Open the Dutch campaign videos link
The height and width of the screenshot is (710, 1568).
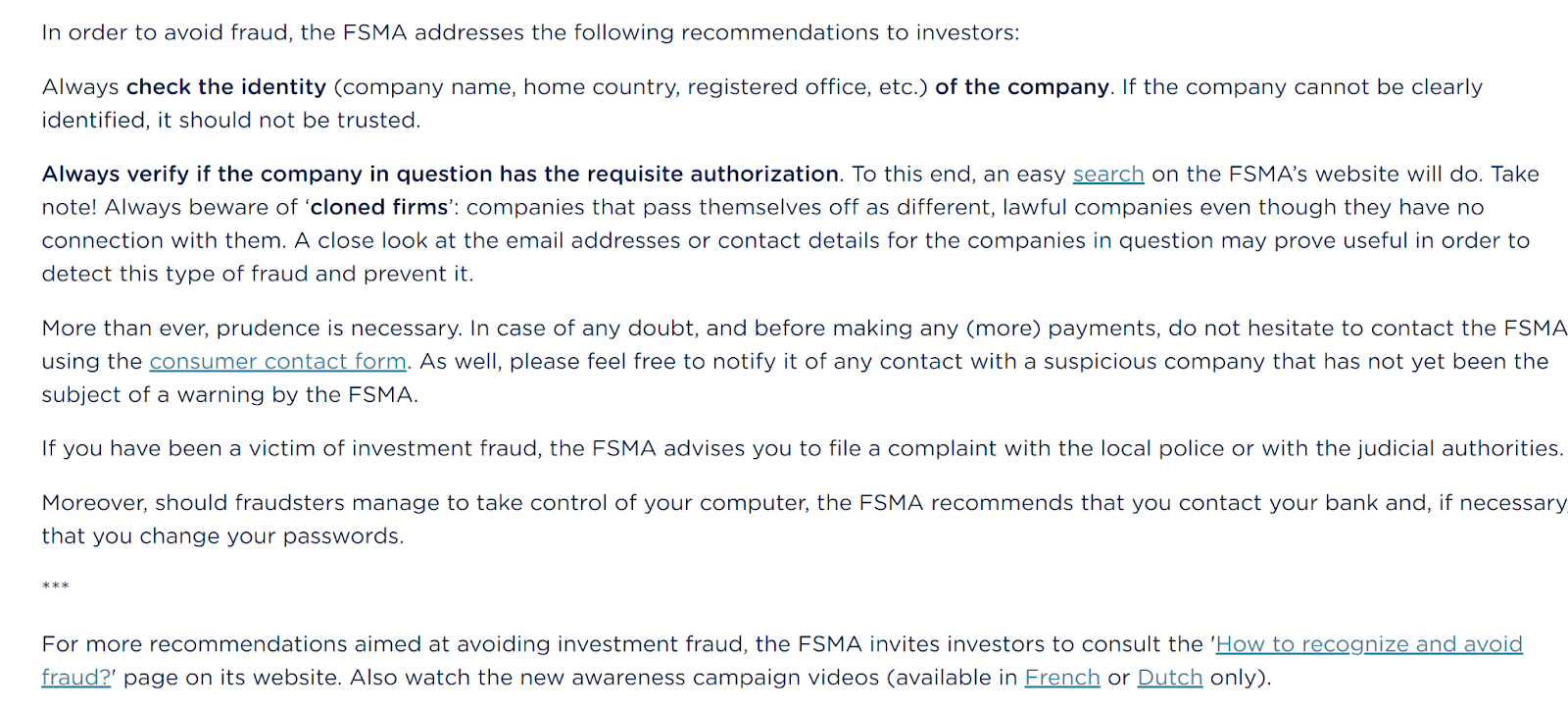tap(1169, 678)
